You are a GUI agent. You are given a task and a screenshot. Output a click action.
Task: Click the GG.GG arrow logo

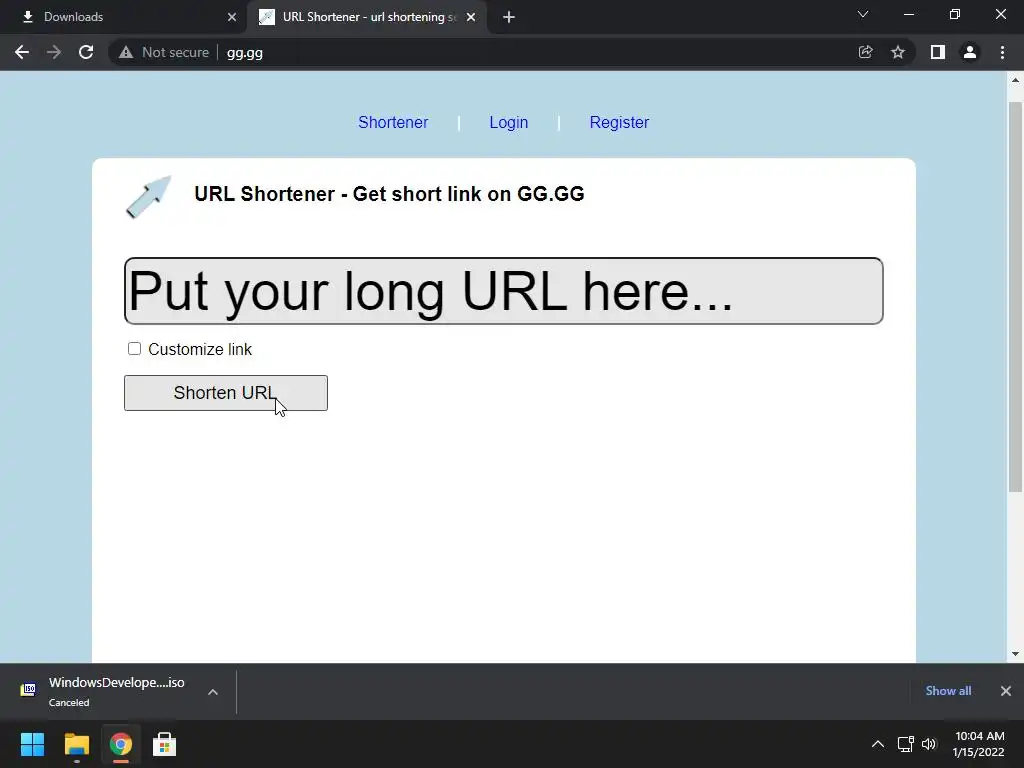(x=149, y=197)
